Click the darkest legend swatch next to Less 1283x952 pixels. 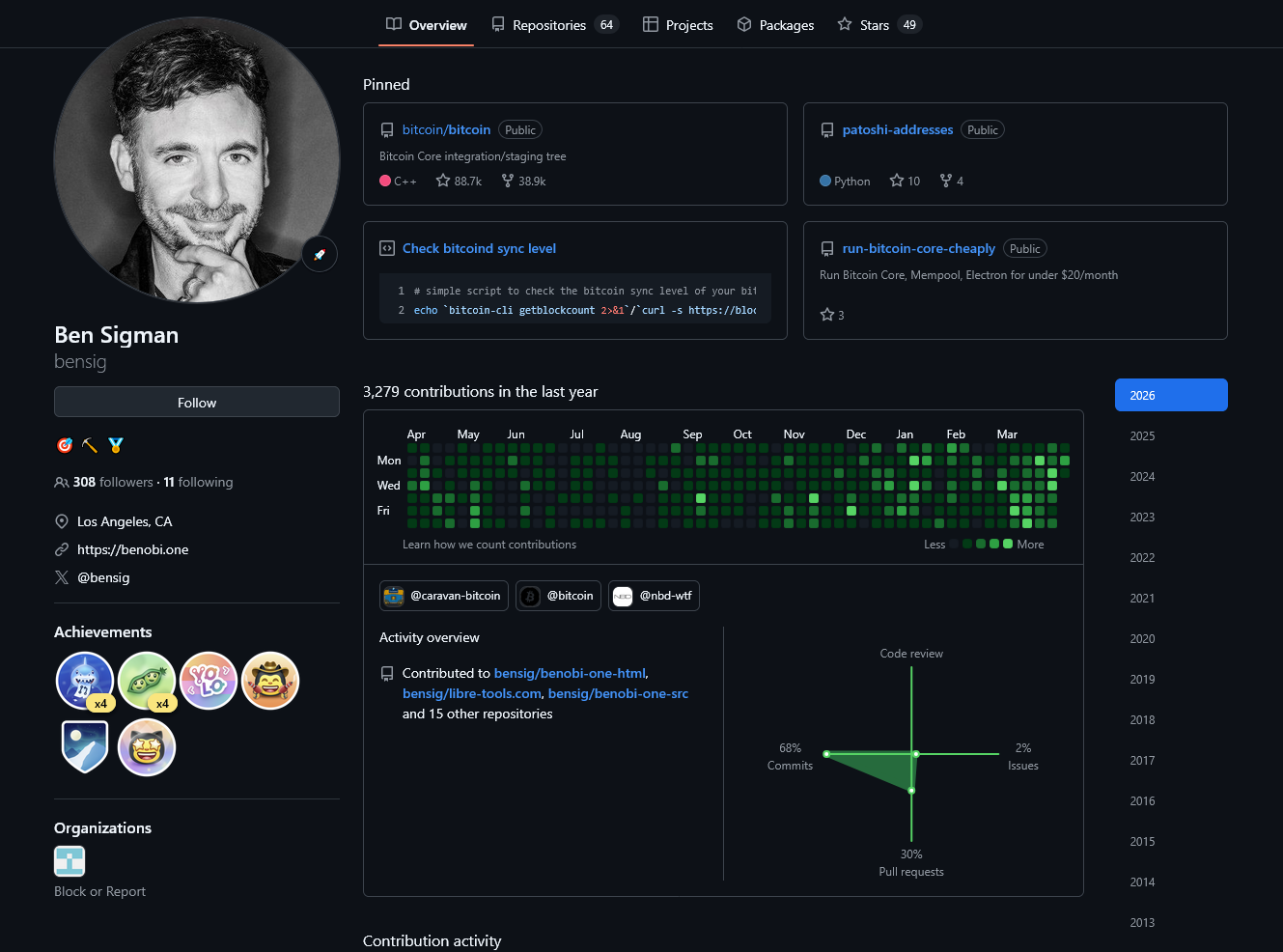click(x=954, y=544)
